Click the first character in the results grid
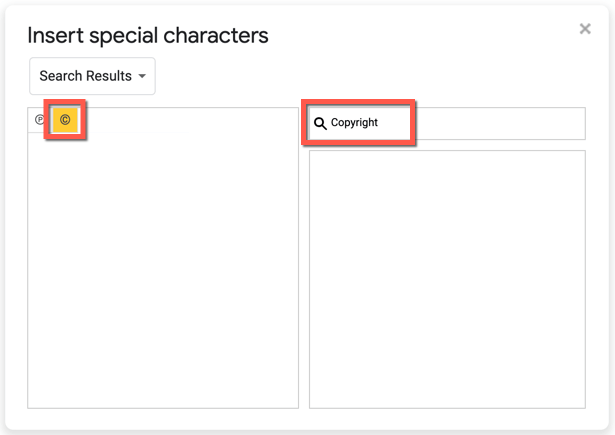The width and height of the screenshot is (615, 435). [x=40, y=120]
